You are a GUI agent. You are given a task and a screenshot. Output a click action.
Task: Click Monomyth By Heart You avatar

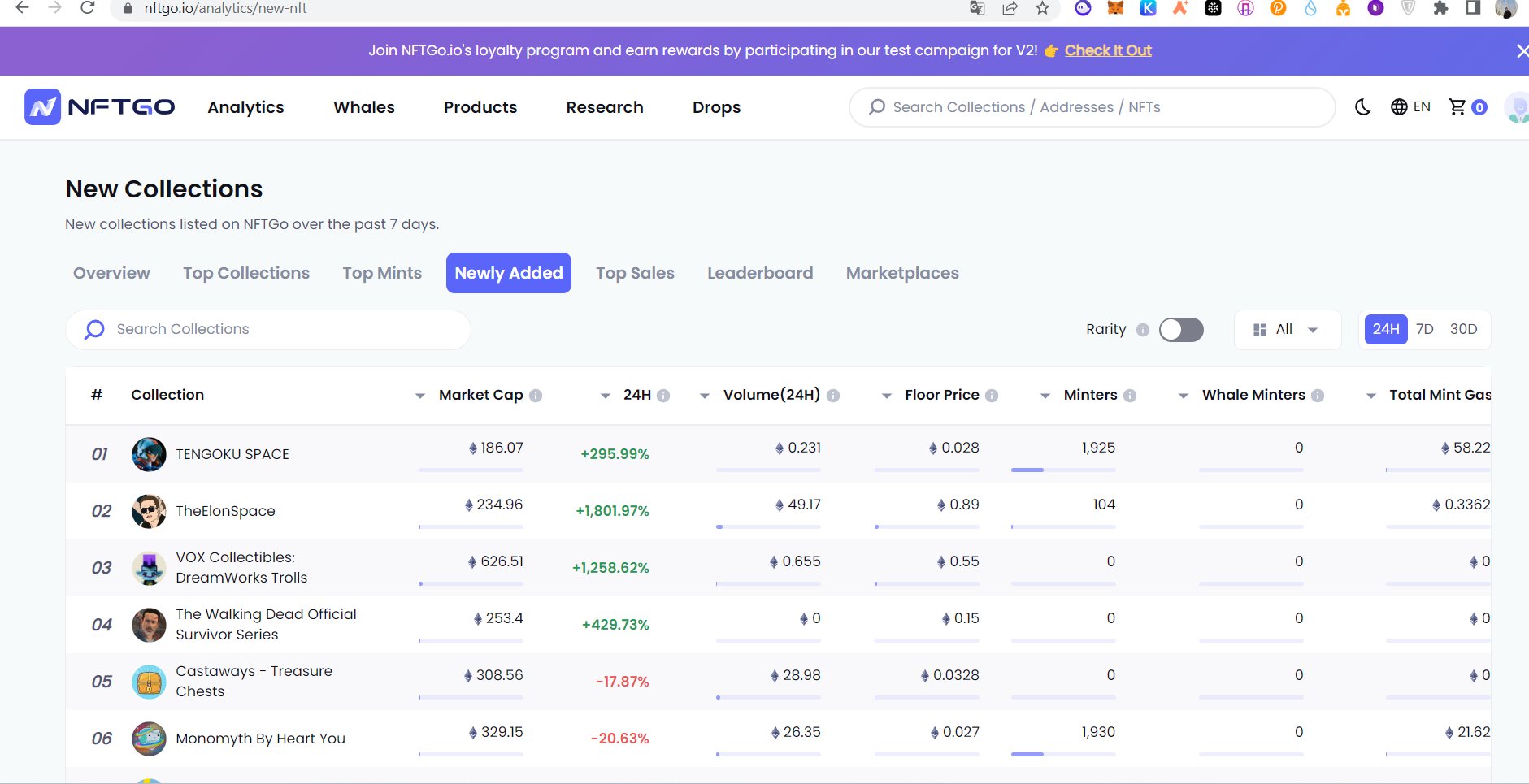pyautogui.click(x=149, y=739)
